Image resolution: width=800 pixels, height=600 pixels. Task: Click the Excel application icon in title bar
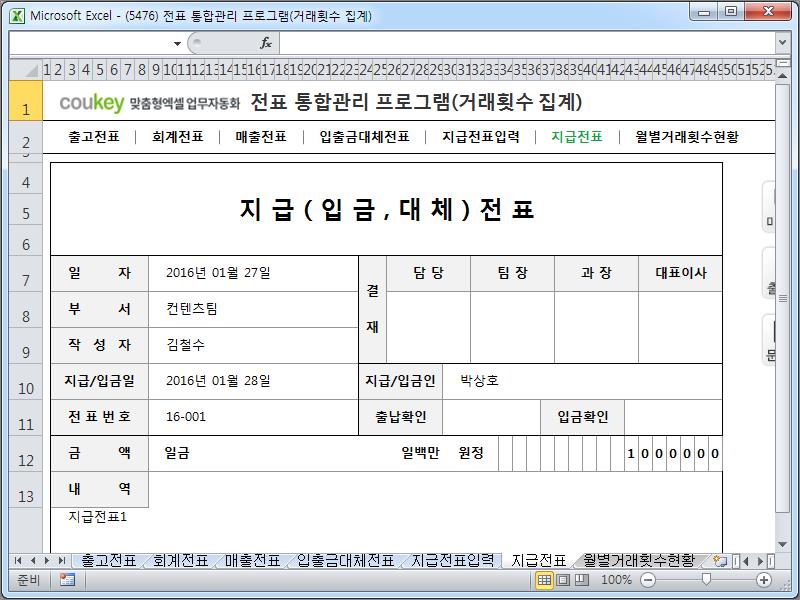click(x=17, y=15)
